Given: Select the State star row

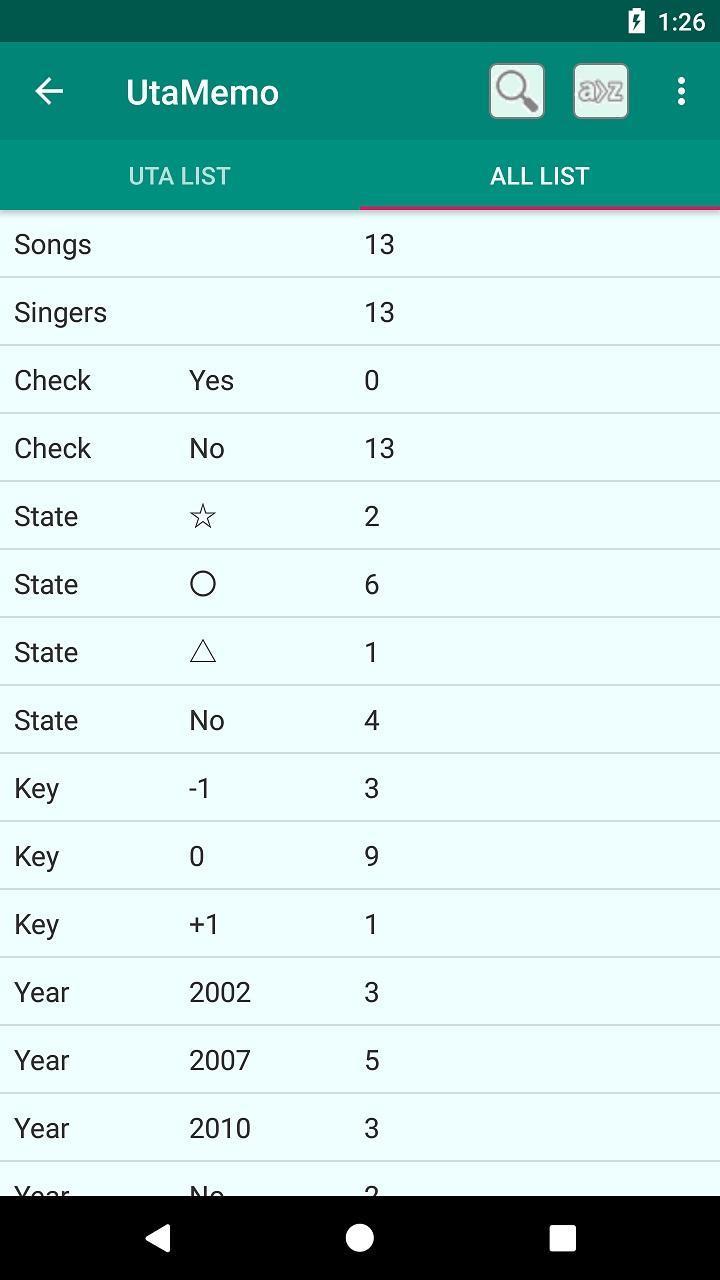Looking at the screenshot, I should pos(360,516).
